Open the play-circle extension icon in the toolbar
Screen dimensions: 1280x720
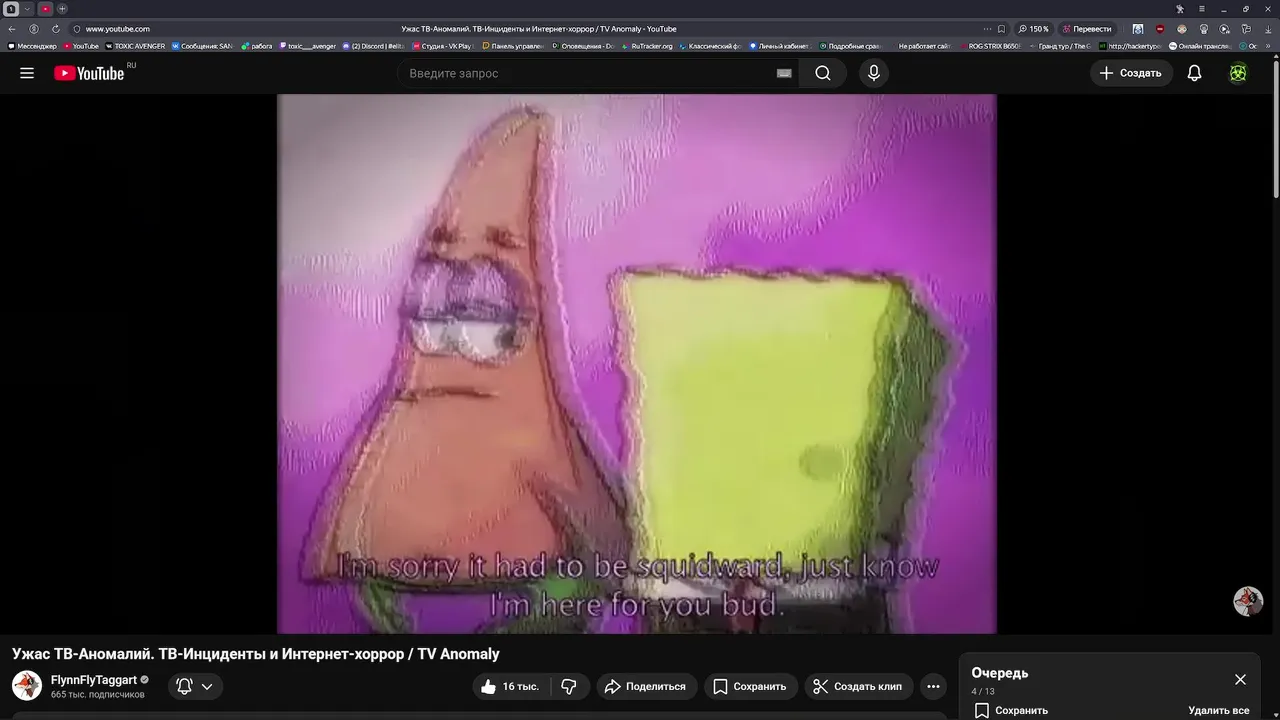coord(1225,29)
